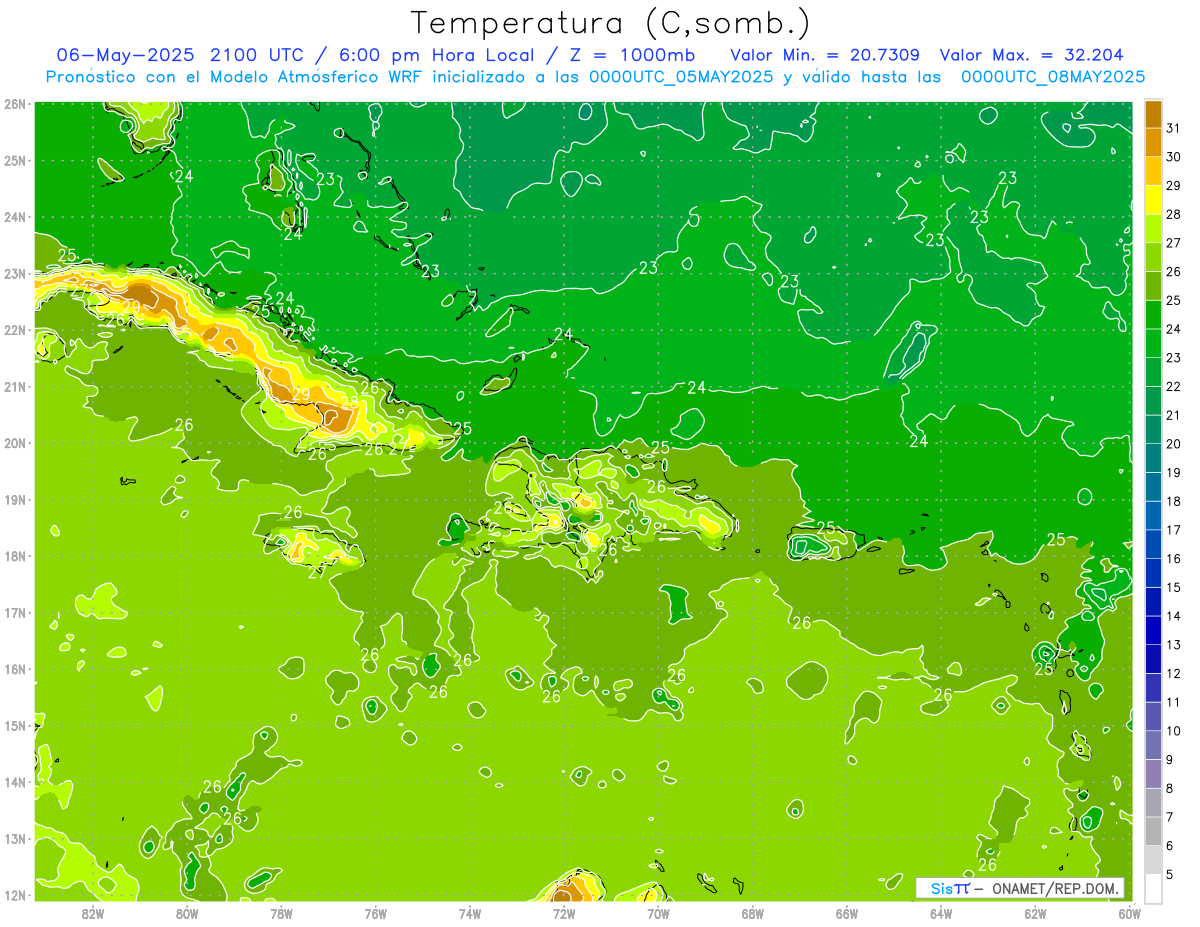Click the colorbar scale label "5"
The image size is (1200, 927).
point(1170,875)
